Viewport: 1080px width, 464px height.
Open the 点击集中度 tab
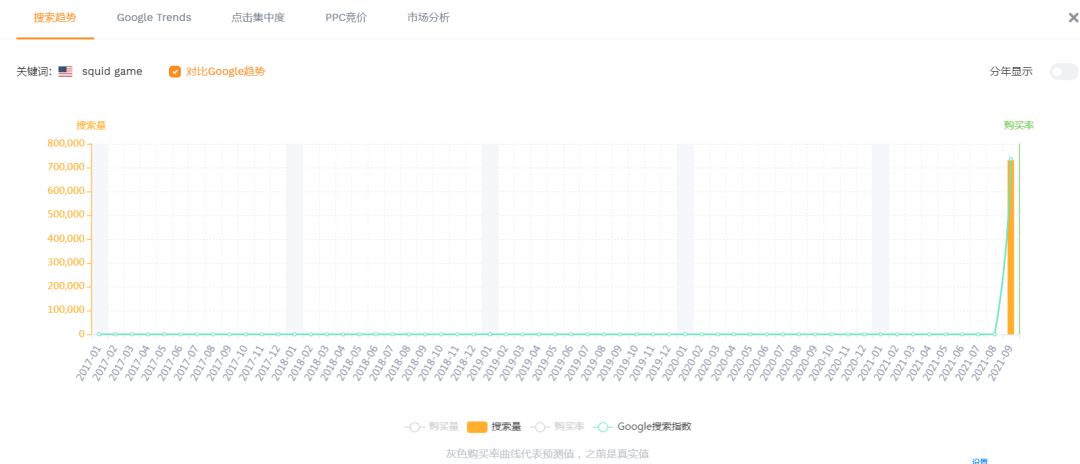coord(258,18)
